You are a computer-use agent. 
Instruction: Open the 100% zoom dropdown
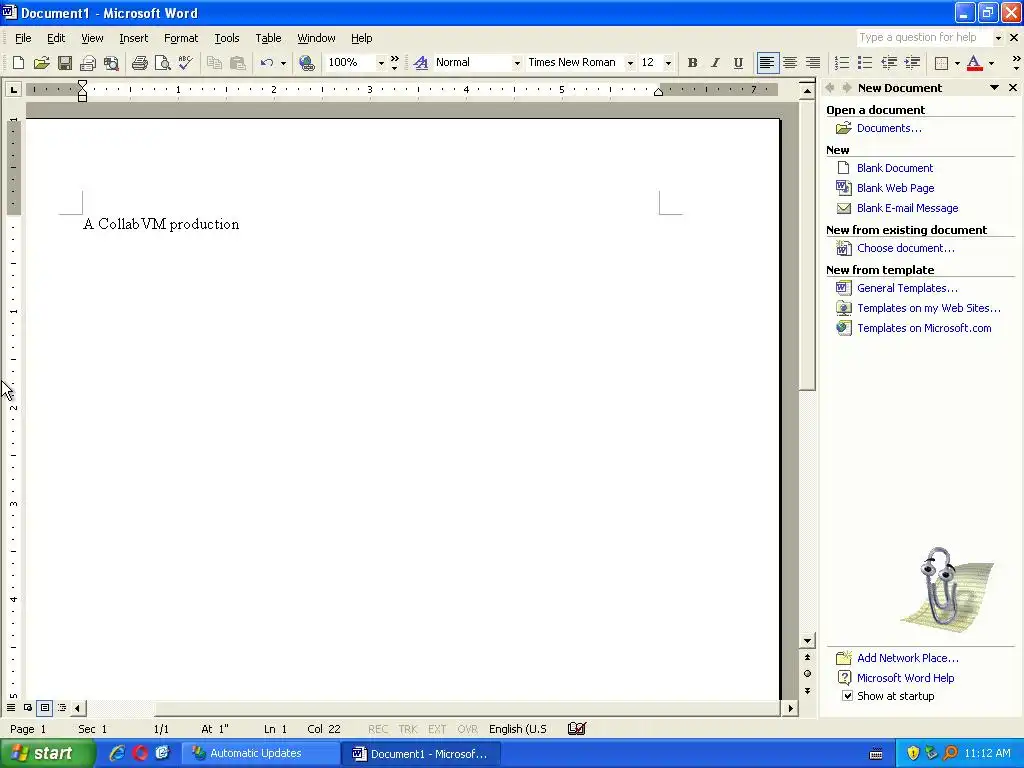(x=381, y=63)
